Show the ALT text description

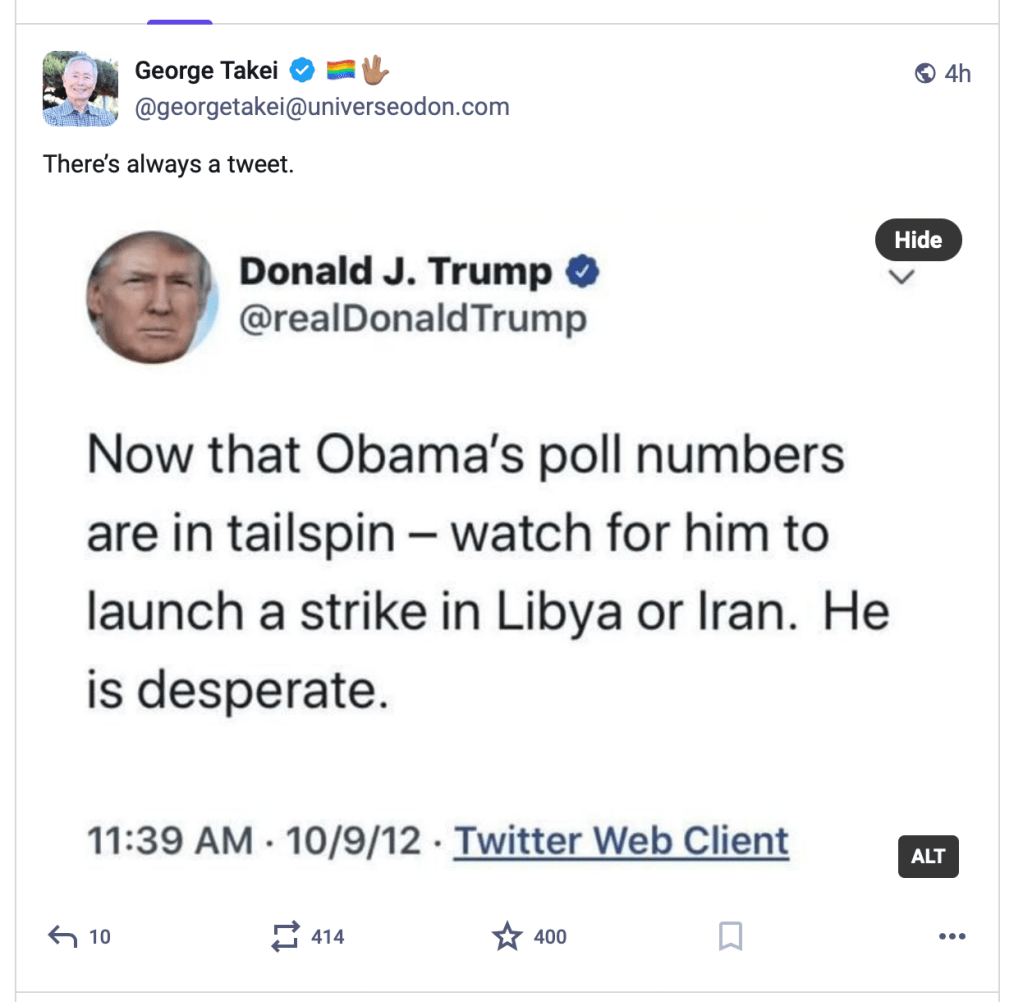(x=927, y=857)
